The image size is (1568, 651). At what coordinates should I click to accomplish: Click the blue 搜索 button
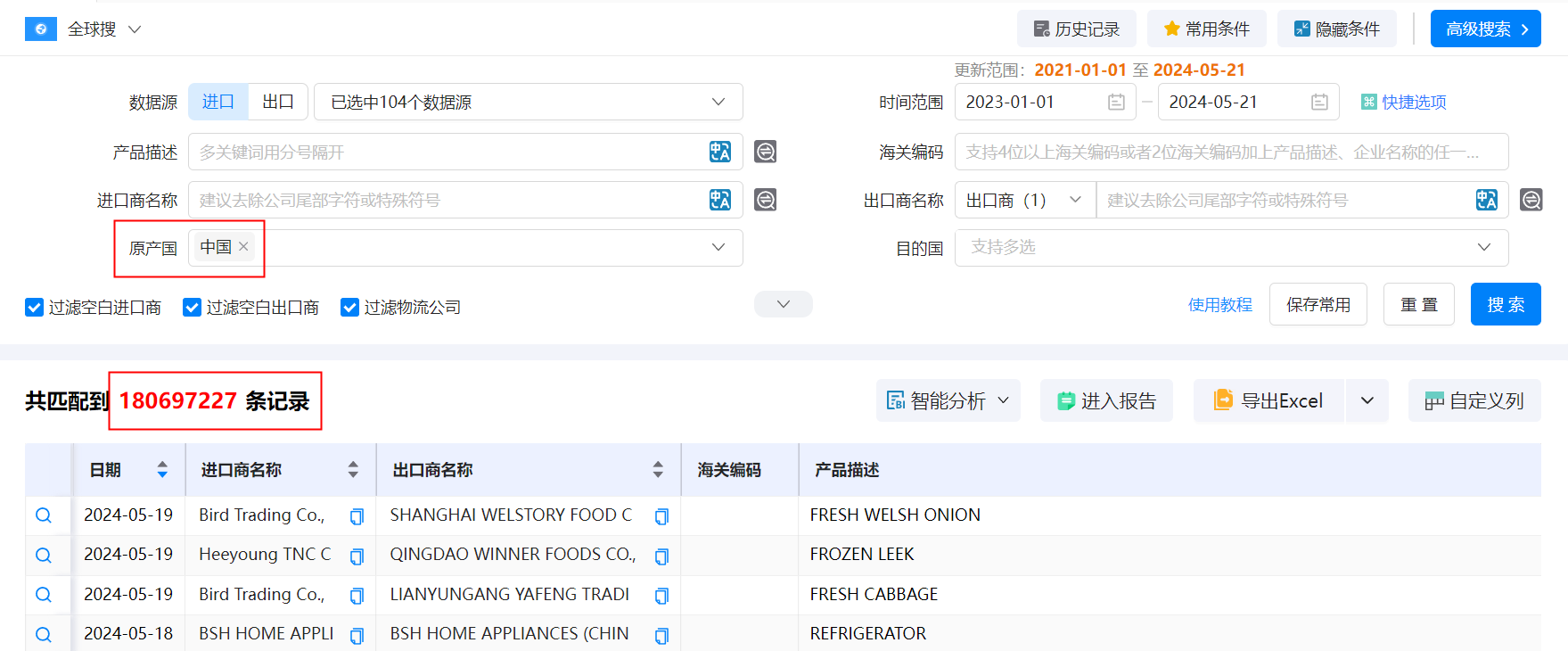(x=1505, y=305)
